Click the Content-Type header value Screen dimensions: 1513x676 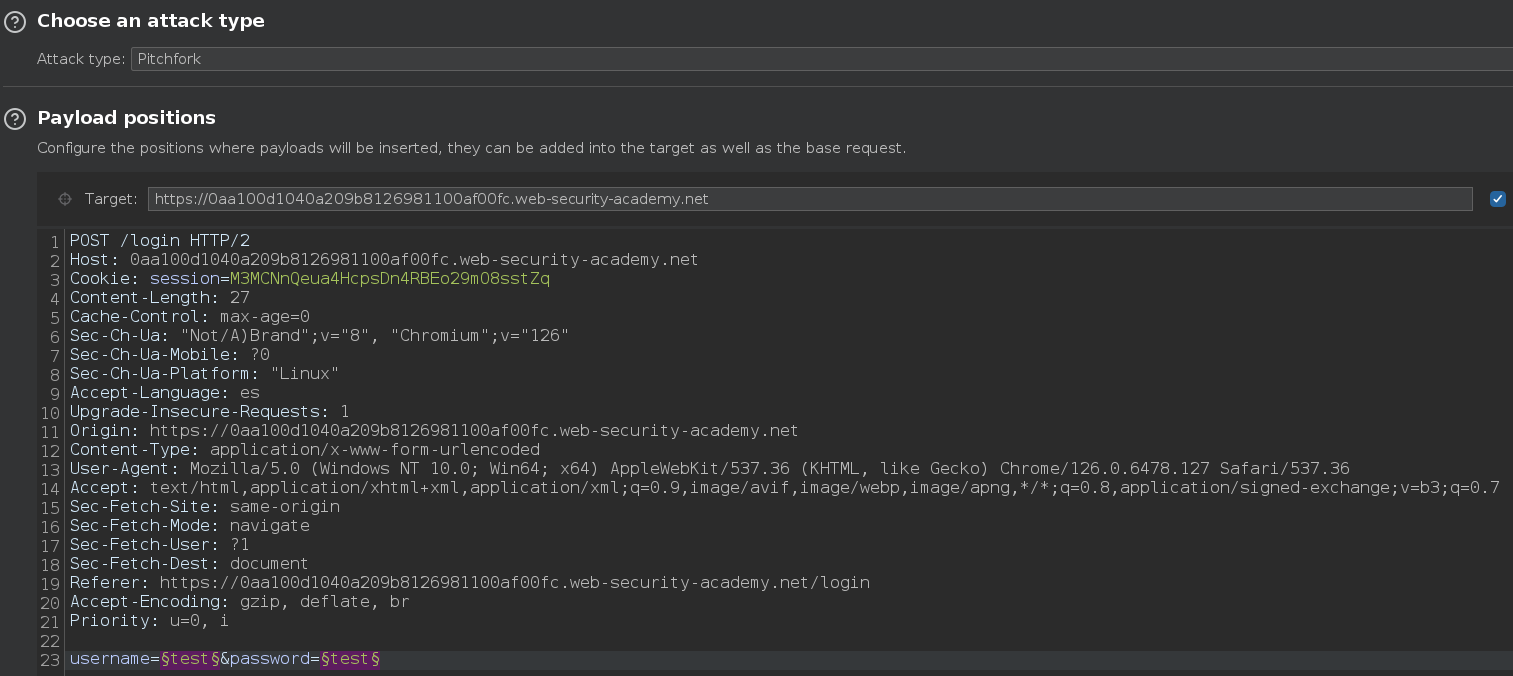pos(374,450)
